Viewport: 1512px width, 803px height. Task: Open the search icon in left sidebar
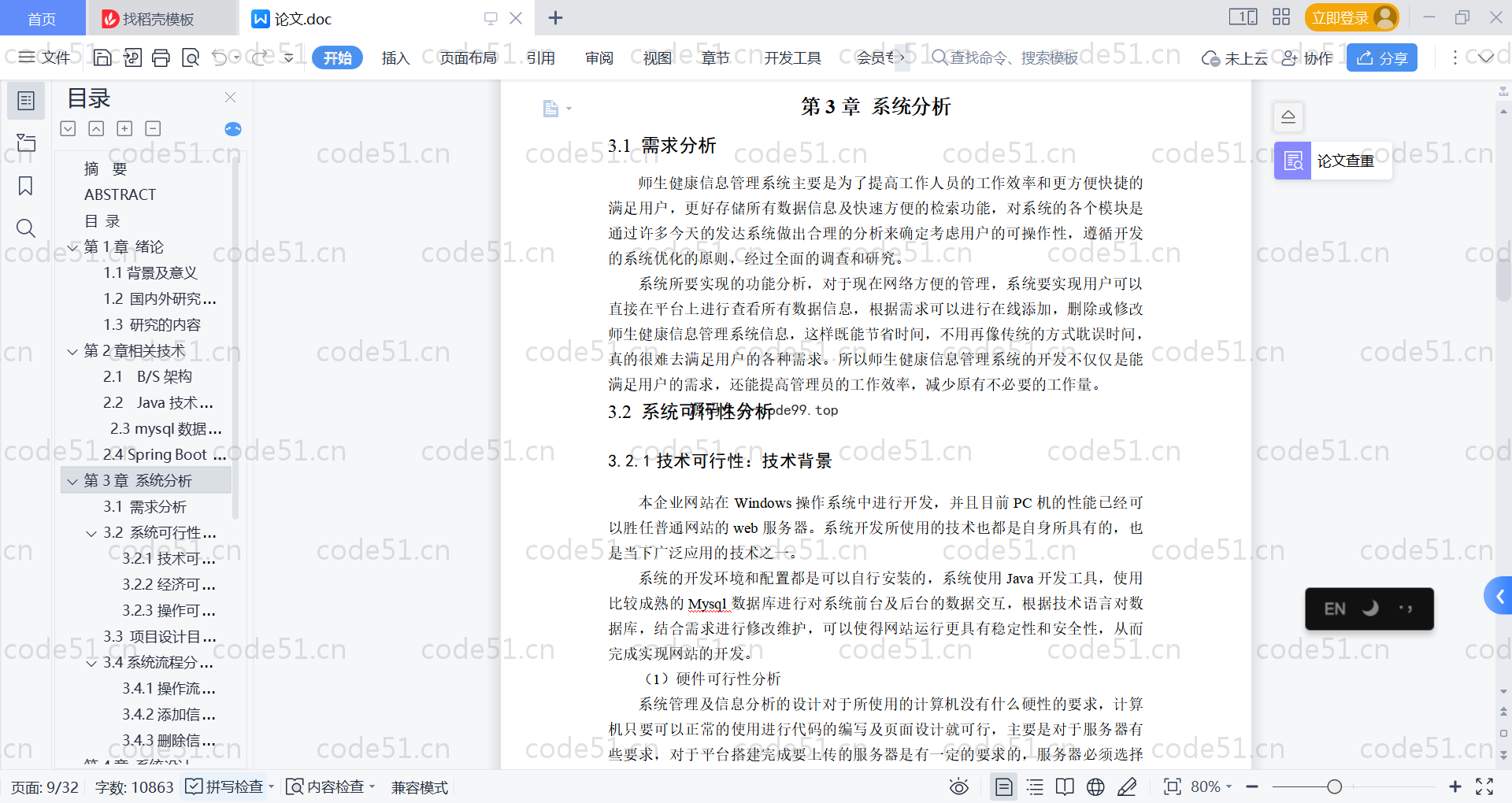point(26,228)
